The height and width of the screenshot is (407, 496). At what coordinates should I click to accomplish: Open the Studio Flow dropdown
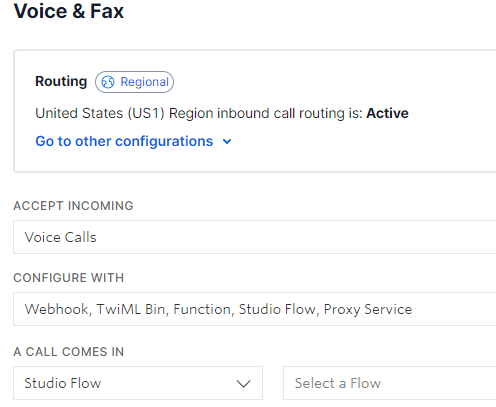click(x=138, y=383)
